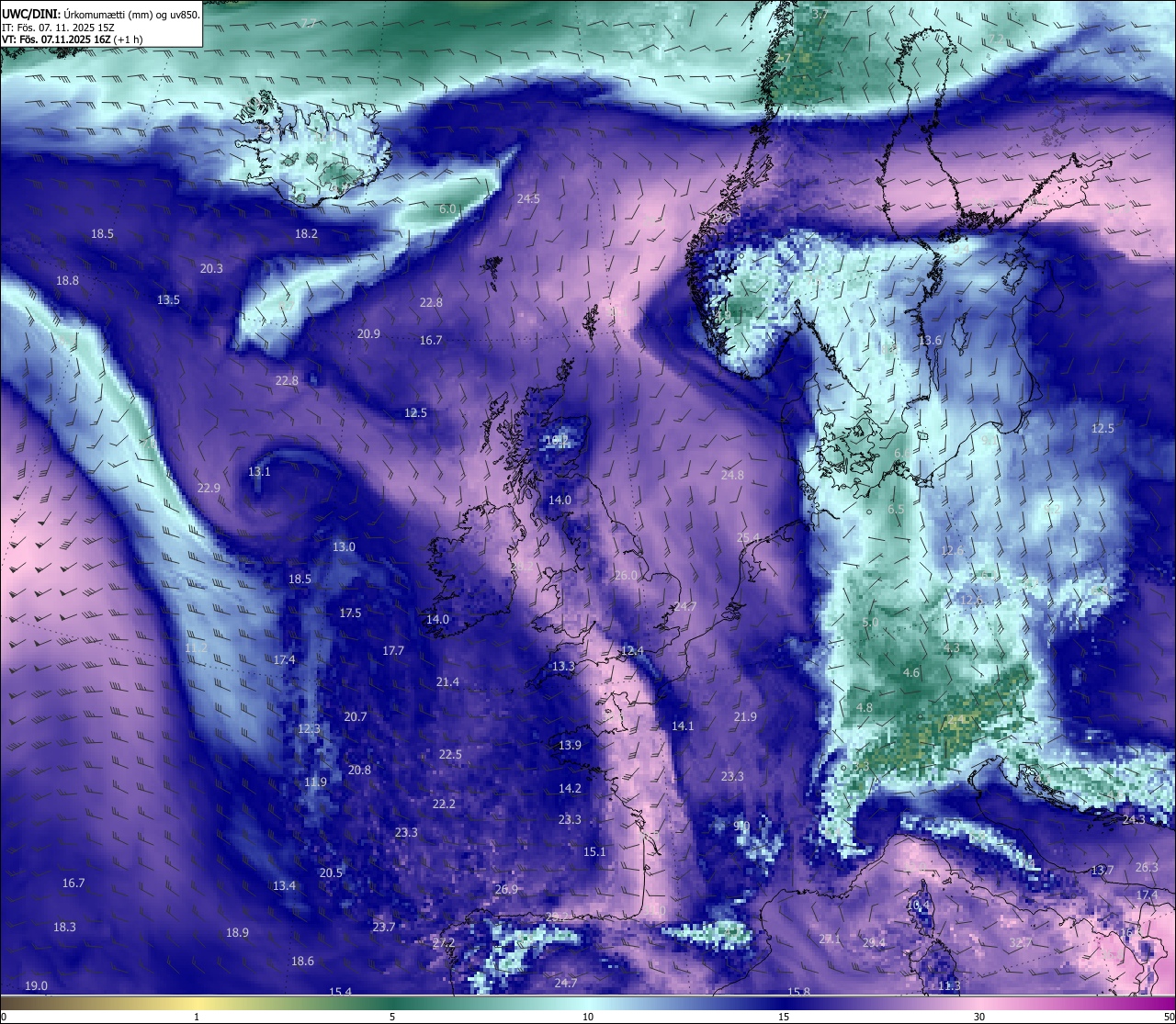Click the 14.1 value over France
Screen dimensions: 1176x1024
(683, 726)
